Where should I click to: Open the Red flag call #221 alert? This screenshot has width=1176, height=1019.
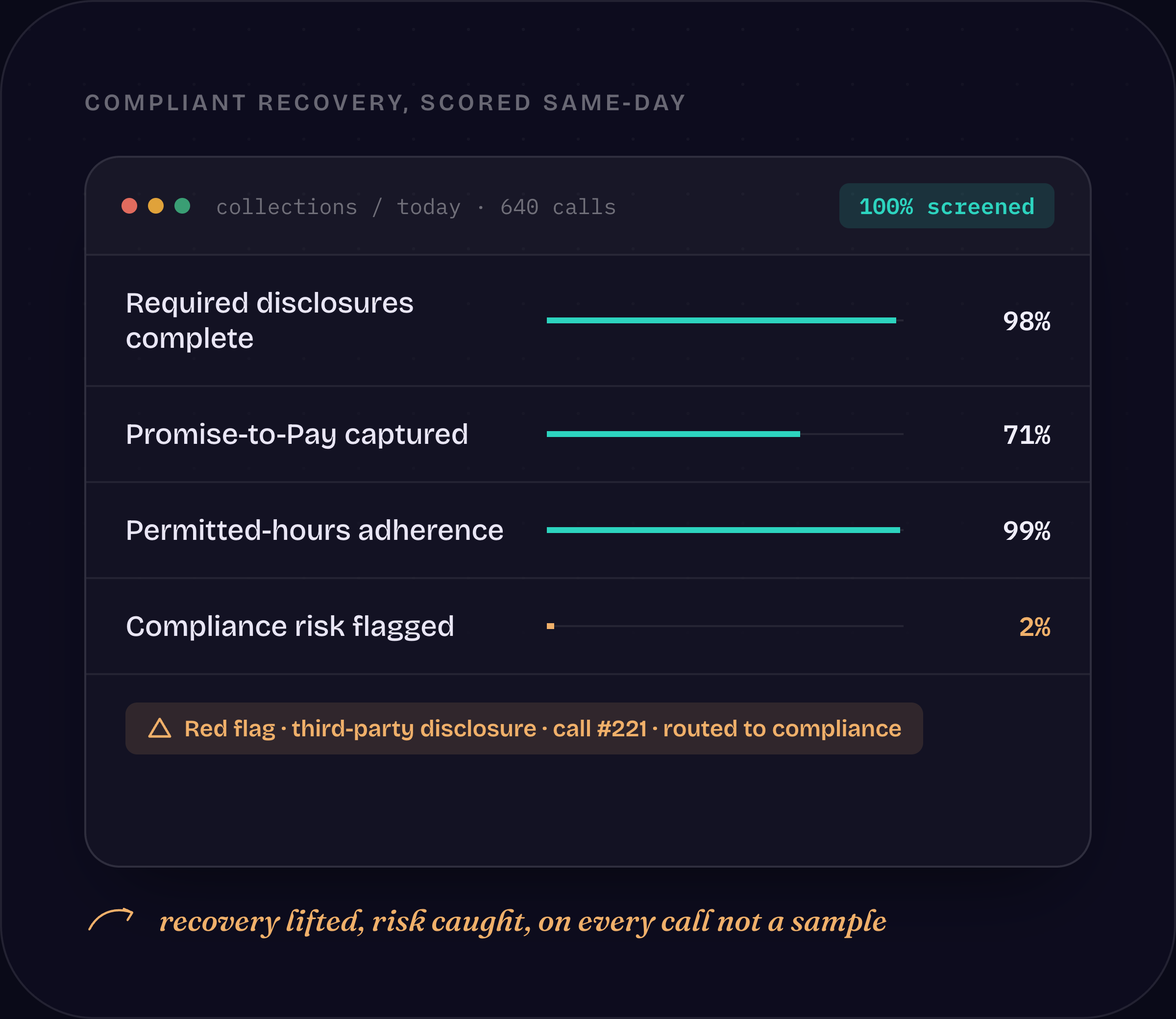524,728
